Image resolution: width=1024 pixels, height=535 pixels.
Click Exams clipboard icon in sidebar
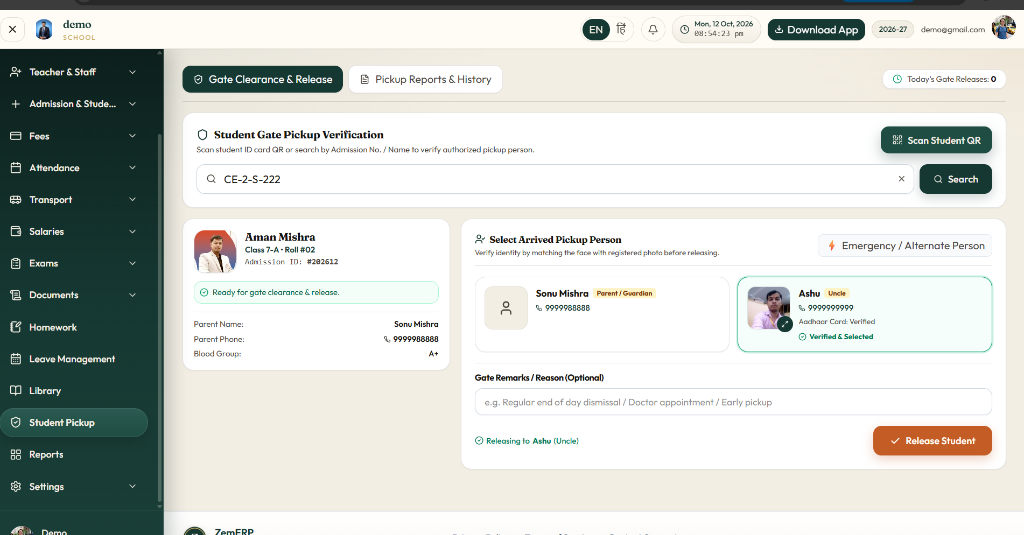[x=16, y=263]
